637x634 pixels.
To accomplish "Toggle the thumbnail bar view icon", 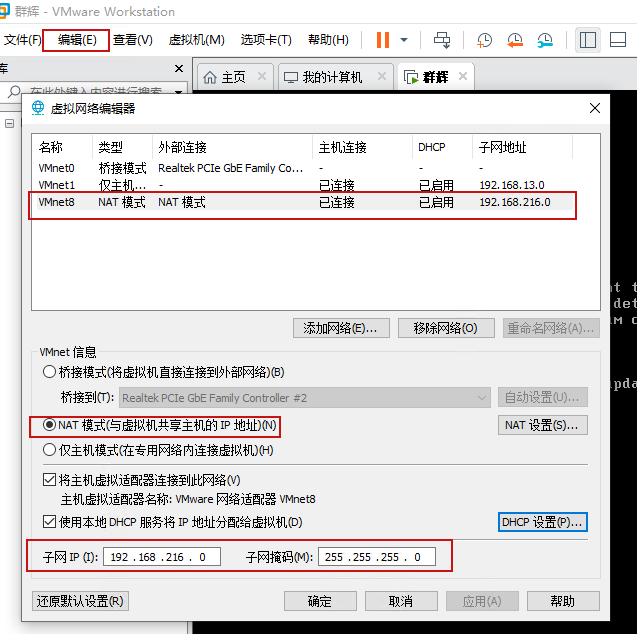I will pyautogui.click(x=618, y=40).
